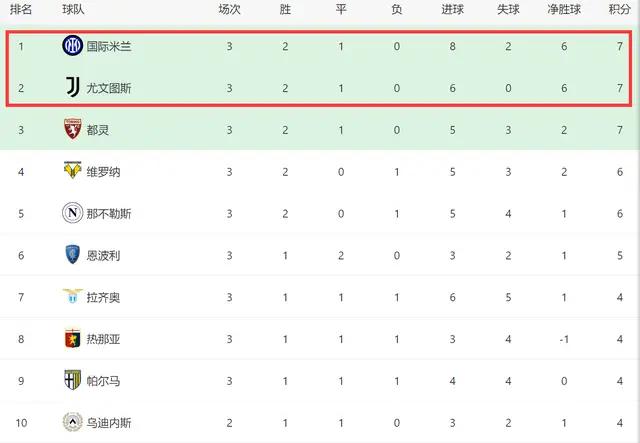This screenshot has height=443, width=640.
Task: Click the 场次 column header
Action: (x=229, y=9)
